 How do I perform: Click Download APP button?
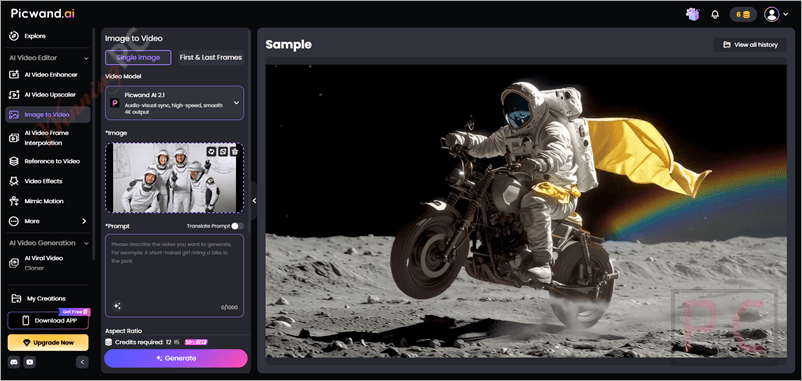(x=48, y=321)
